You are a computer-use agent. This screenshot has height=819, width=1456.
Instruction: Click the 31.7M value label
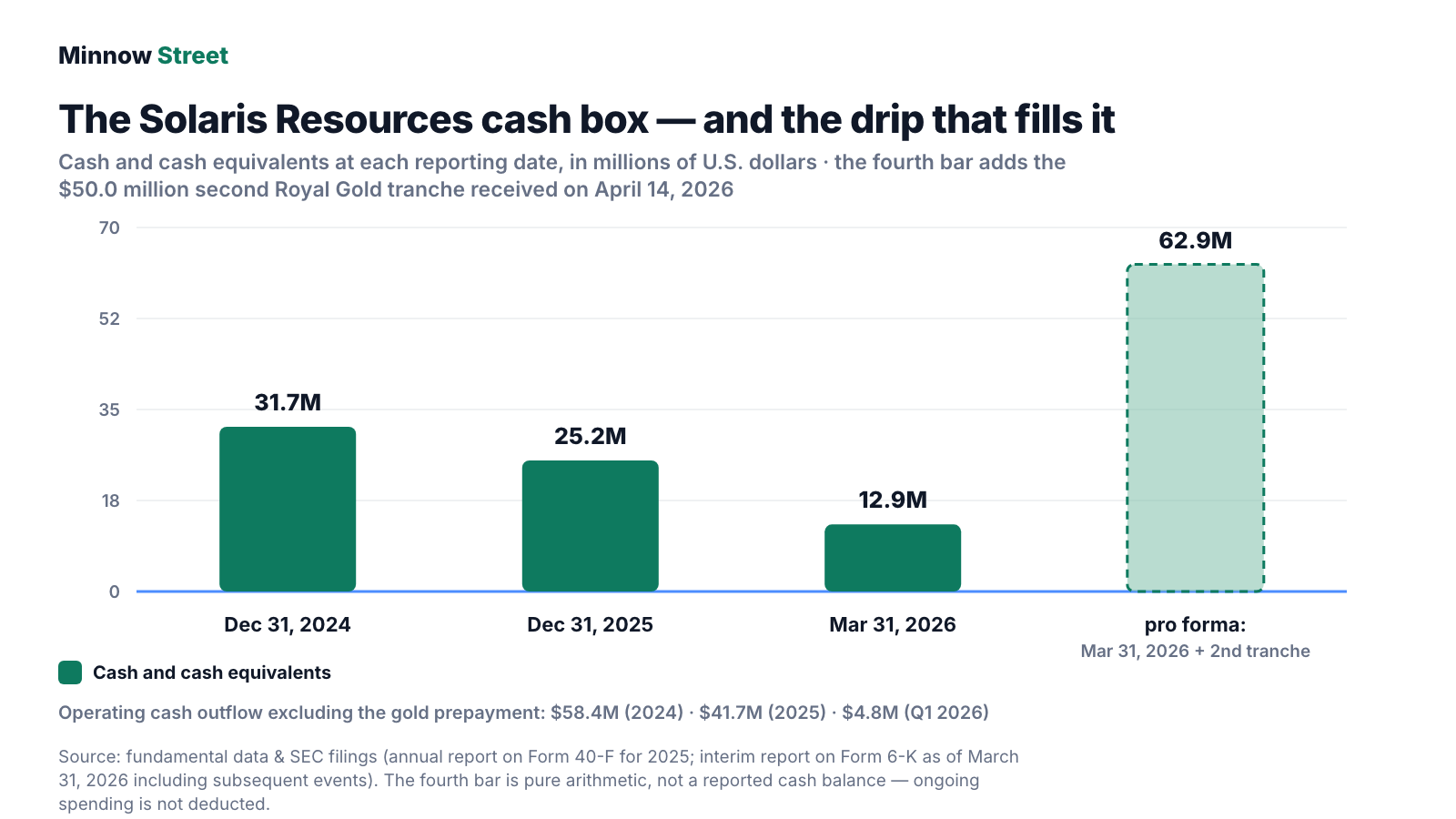click(288, 402)
